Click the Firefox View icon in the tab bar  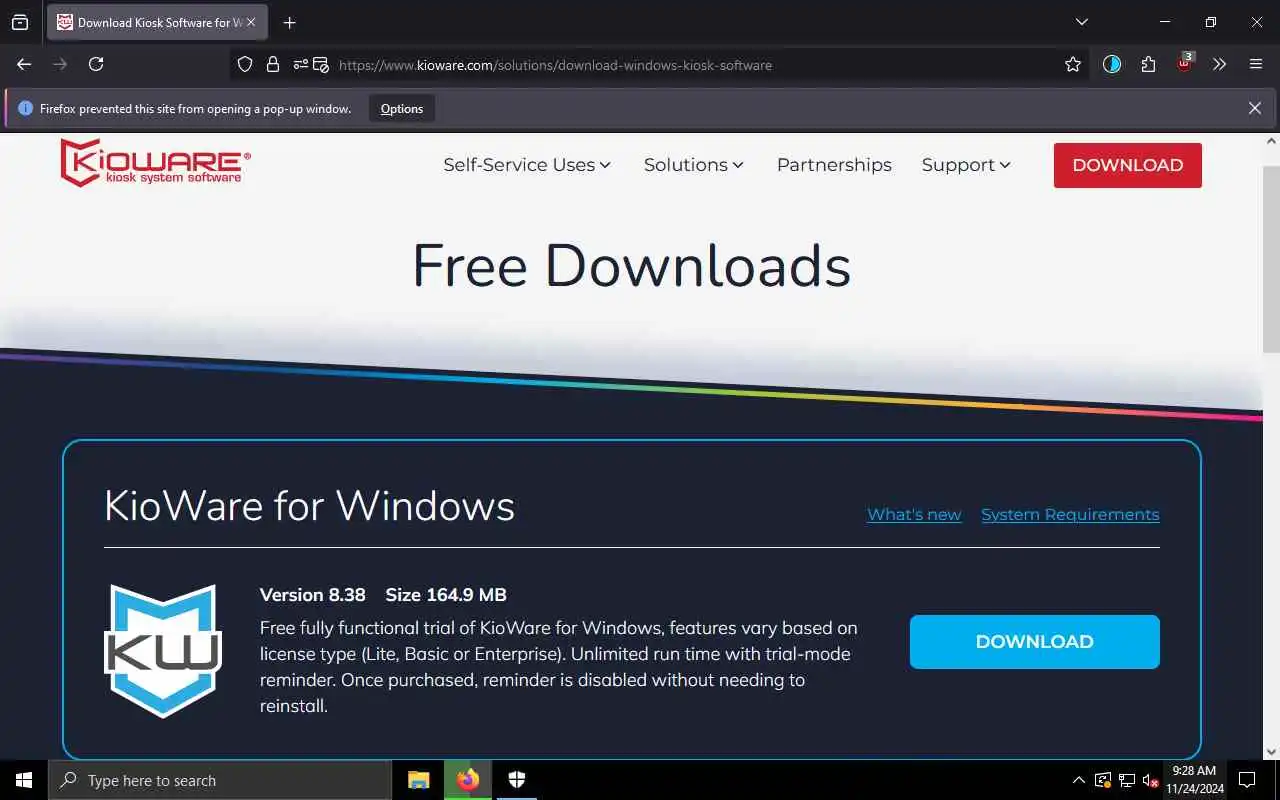[x=20, y=22]
